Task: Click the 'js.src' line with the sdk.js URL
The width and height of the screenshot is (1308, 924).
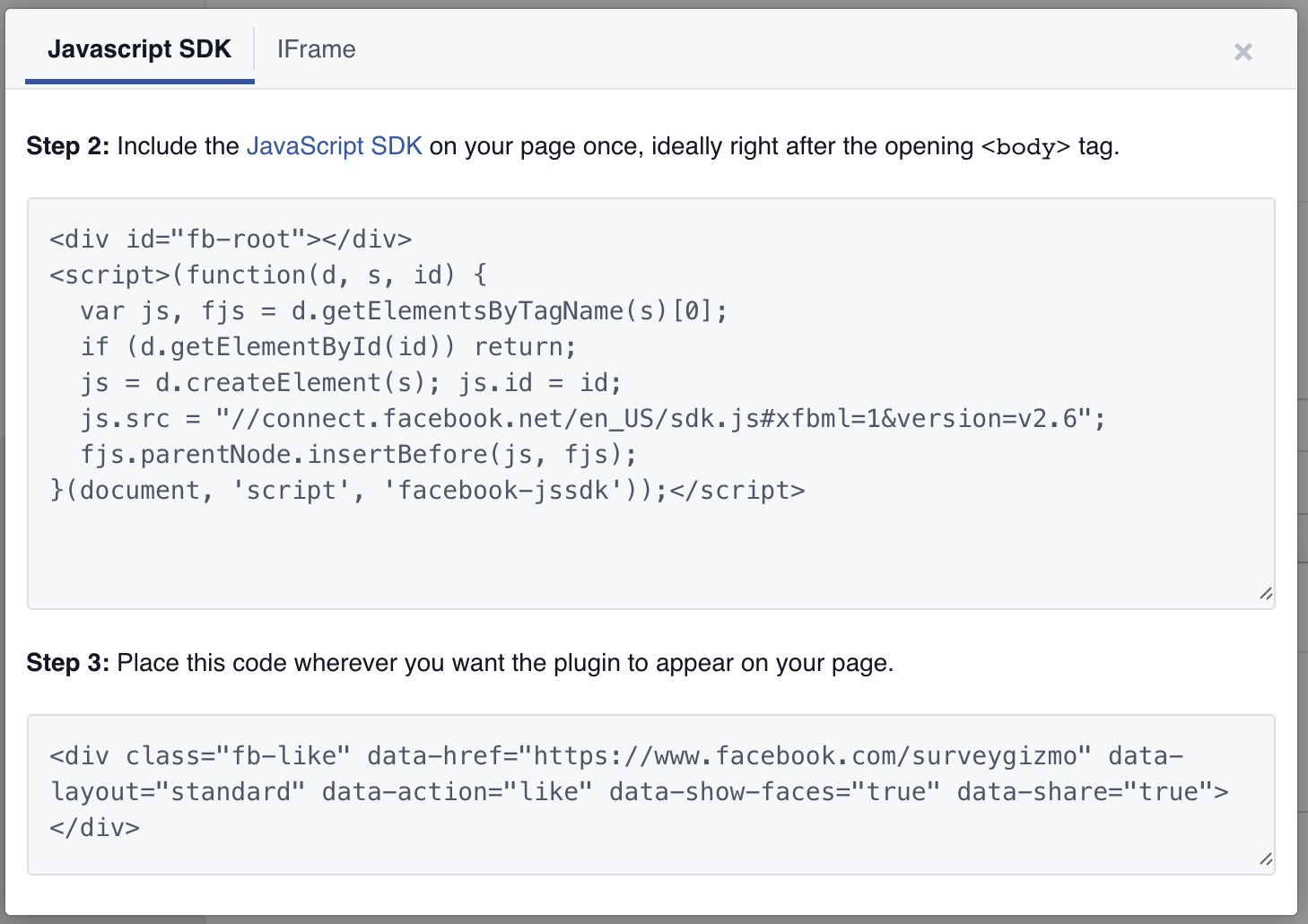Action: [x=593, y=419]
